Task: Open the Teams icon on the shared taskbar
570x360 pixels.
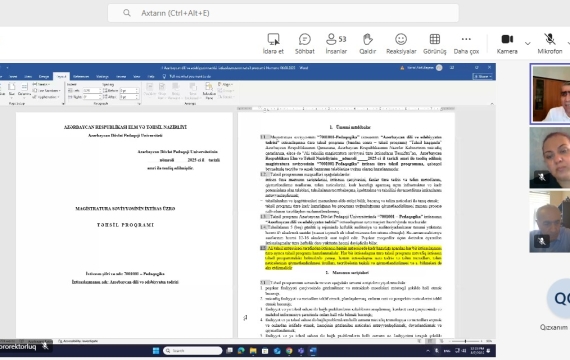Action: point(301,351)
